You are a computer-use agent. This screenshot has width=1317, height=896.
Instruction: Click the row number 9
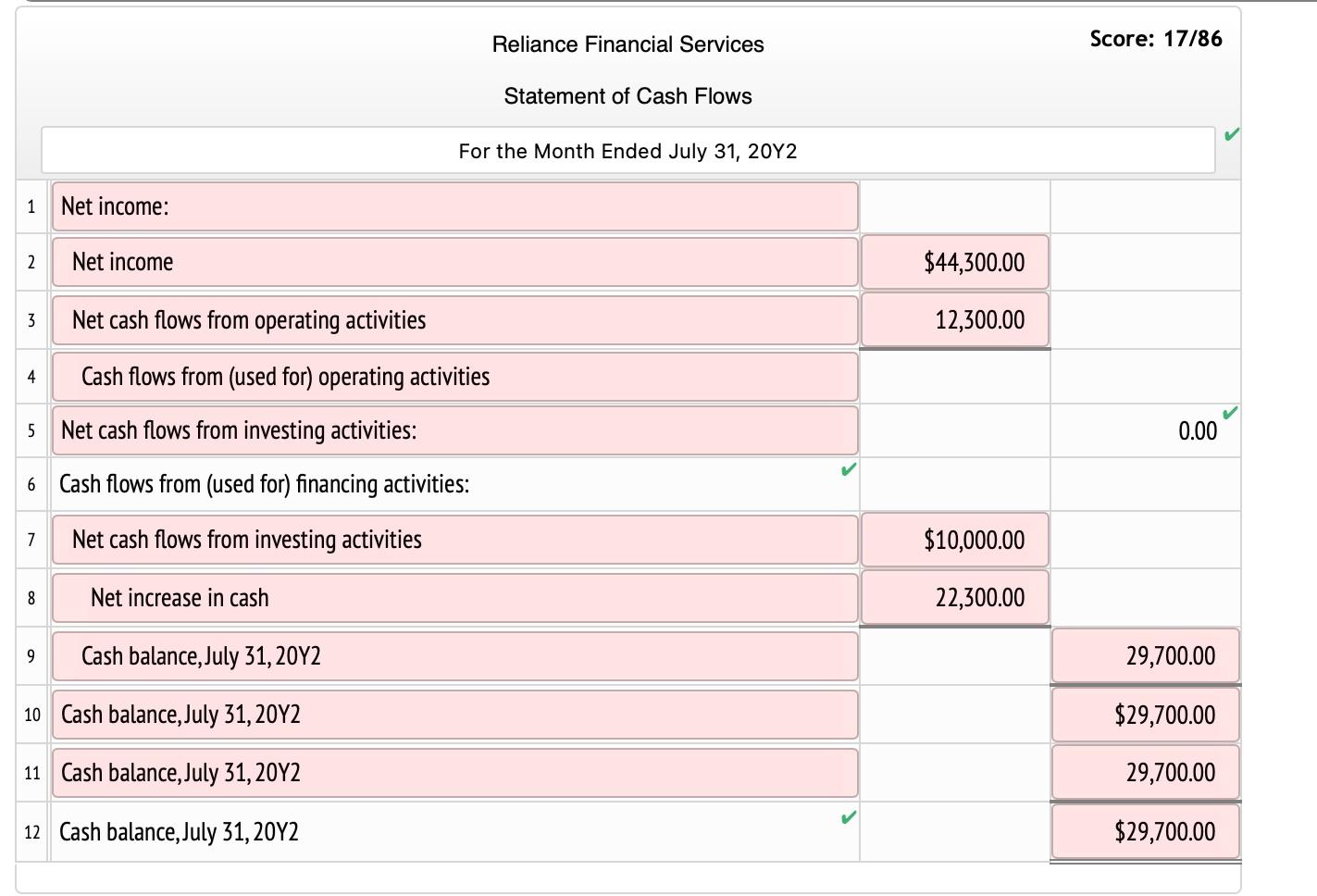point(31,656)
